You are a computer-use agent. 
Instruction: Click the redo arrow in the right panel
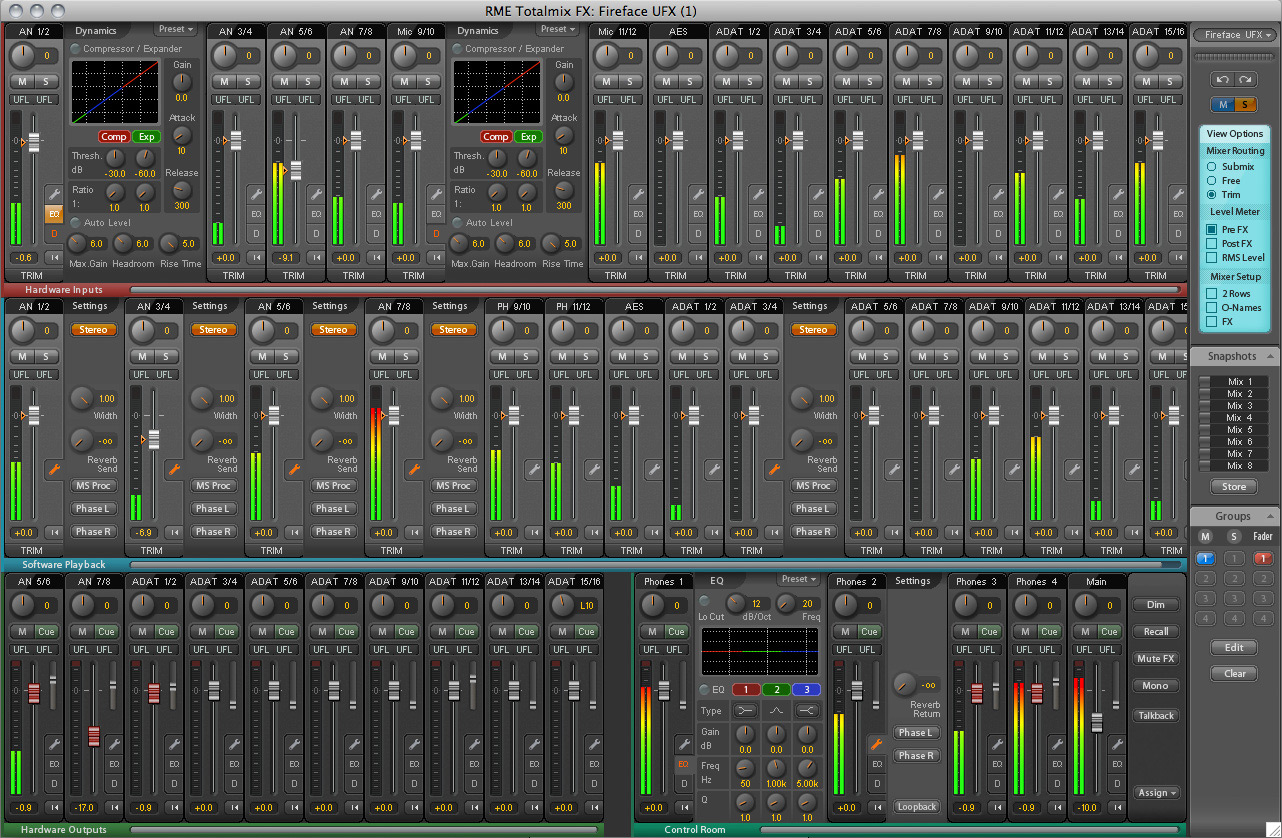click(1246, 79)
